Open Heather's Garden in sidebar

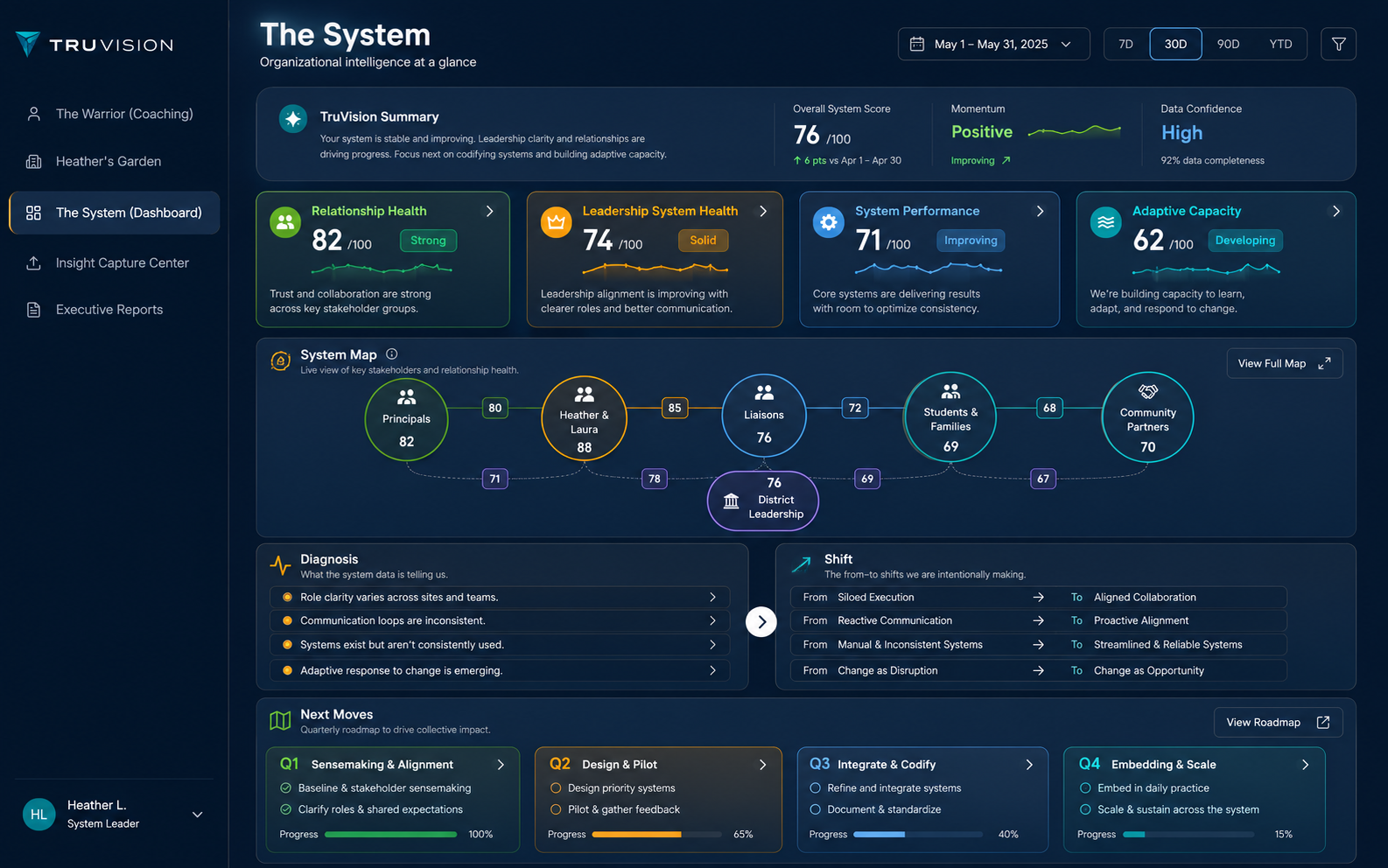[x=114, y=161]
